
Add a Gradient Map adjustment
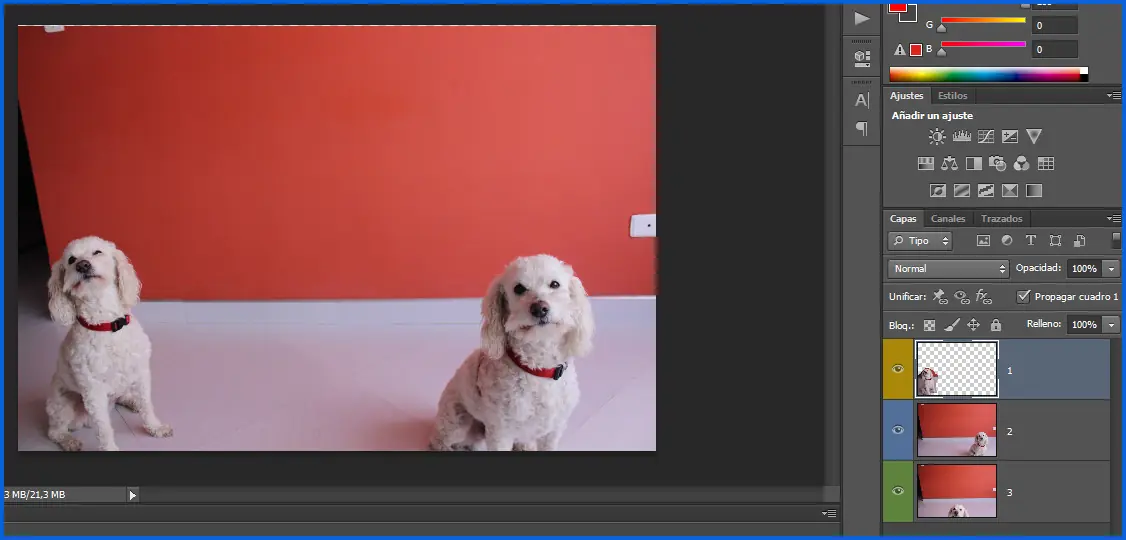point(1034,191)
